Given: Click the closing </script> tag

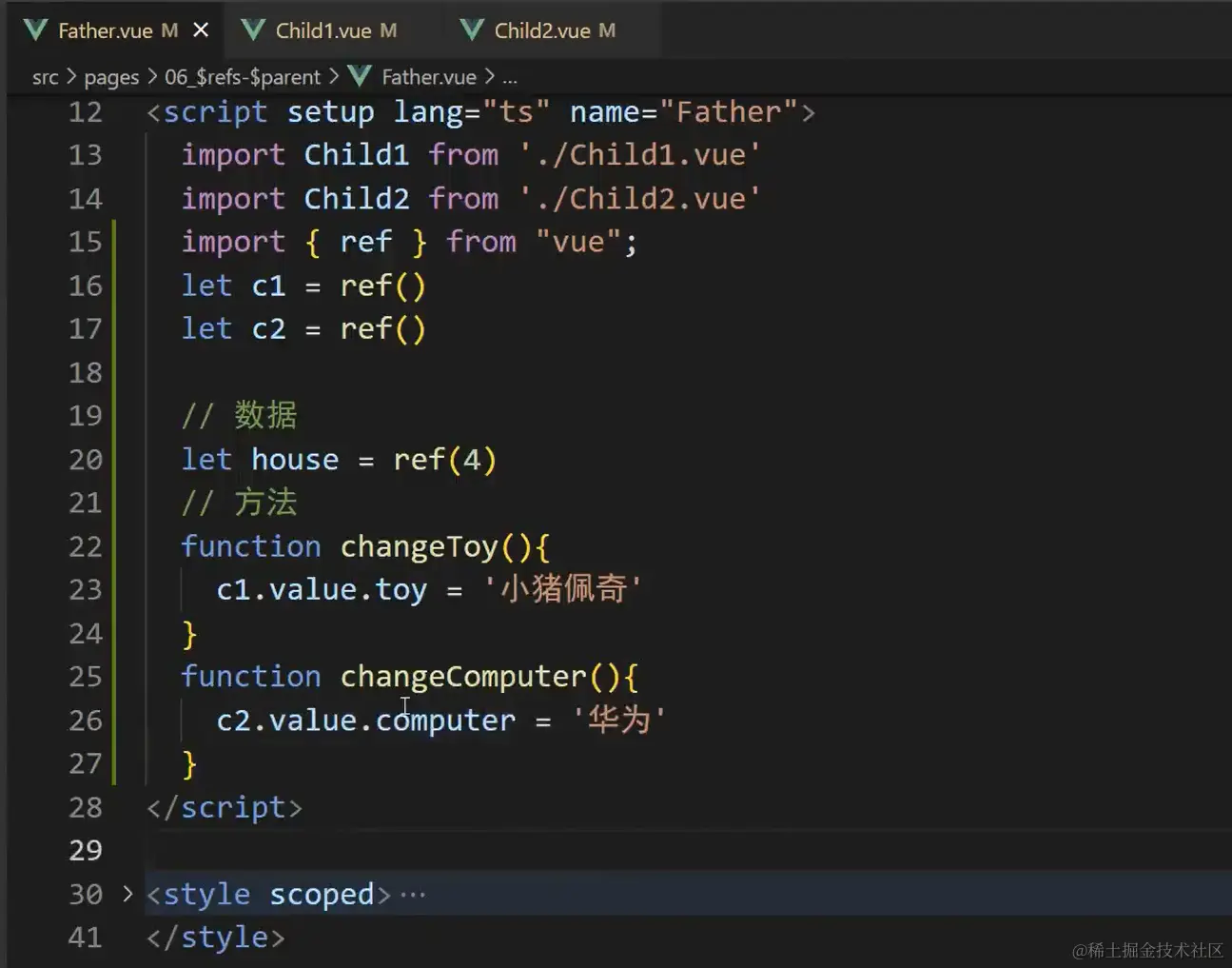Looking at the screenshot, I should 225,807.
